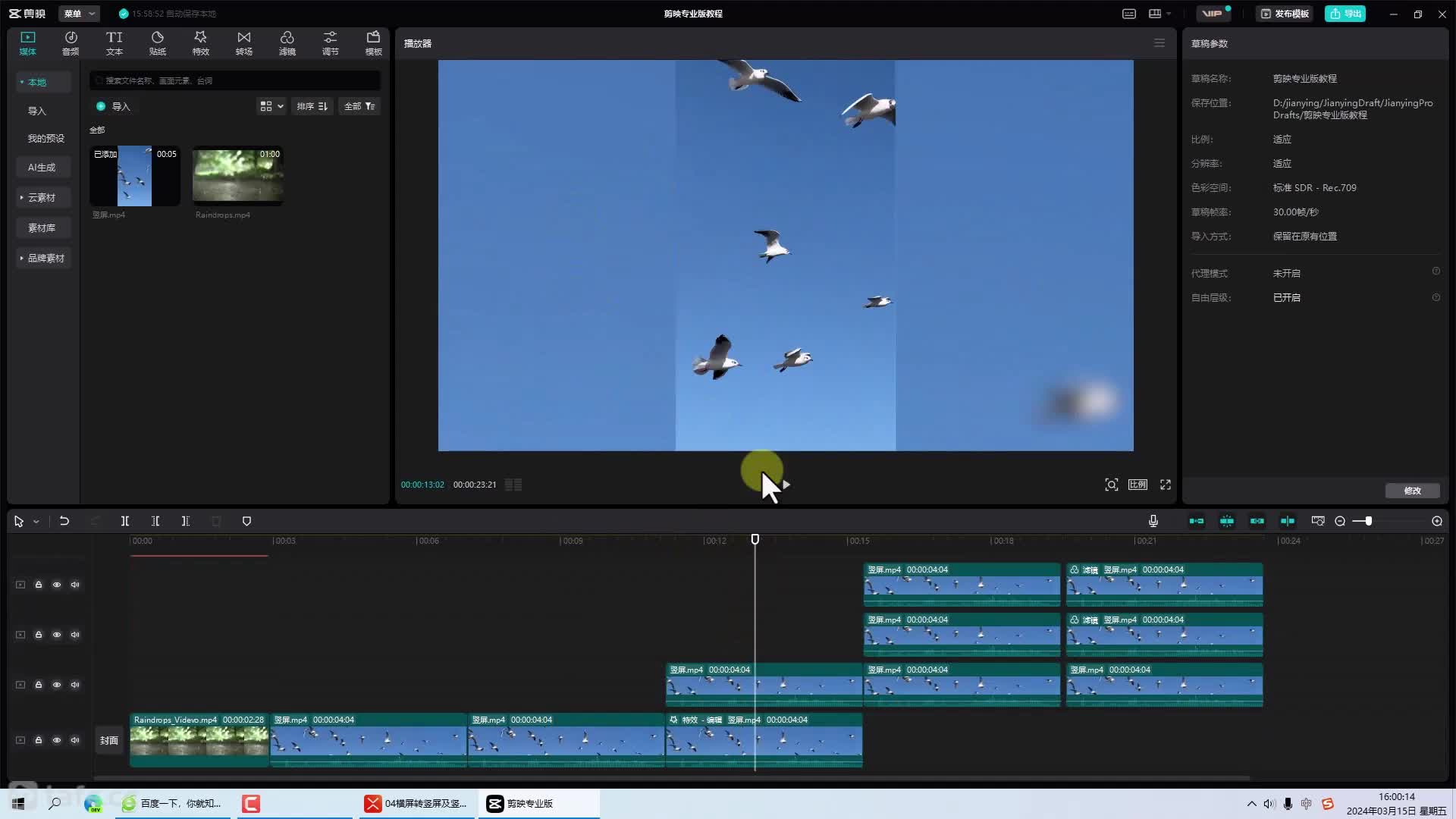Image resolution: width=1456 pixels, height=819 pixels.
Task: Open the 贴纸 stickers tab
Action: coord(158,43)
